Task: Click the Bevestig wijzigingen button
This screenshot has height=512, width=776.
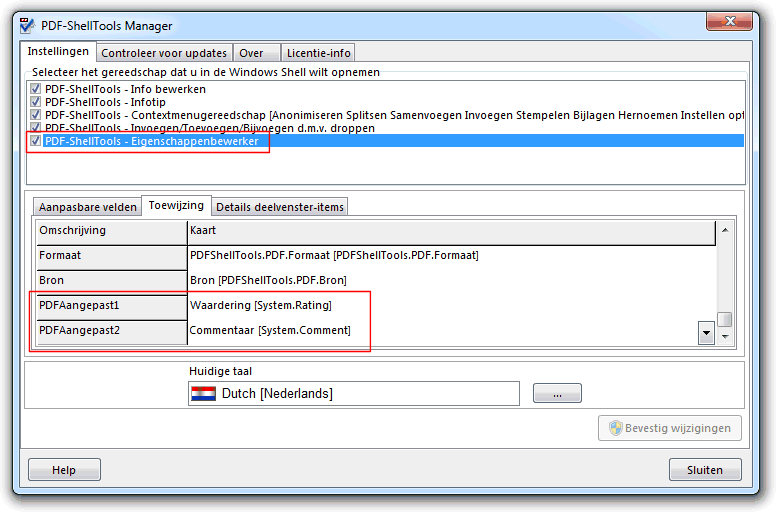Action: (x=670, y=428)
